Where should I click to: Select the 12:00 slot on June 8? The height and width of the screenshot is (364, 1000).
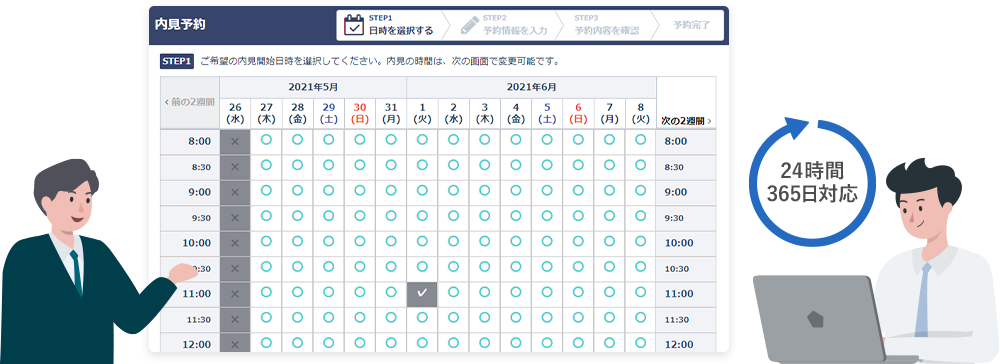tap(640, 343)
